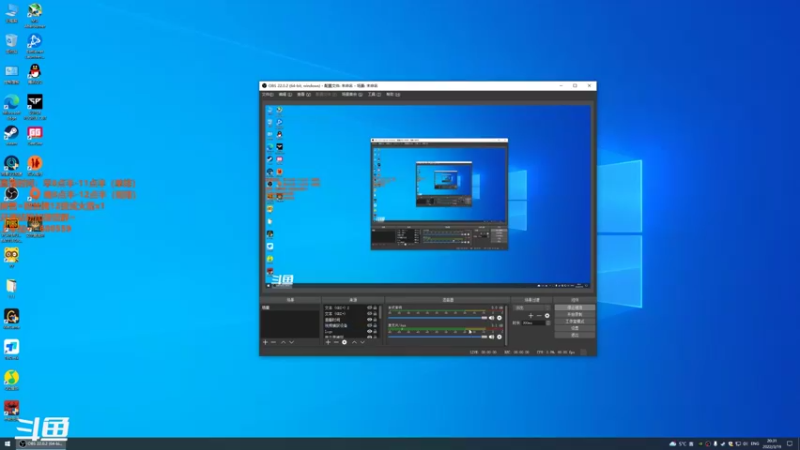Open the This PC desktop icon
The image size is (800, 450).
11,10
